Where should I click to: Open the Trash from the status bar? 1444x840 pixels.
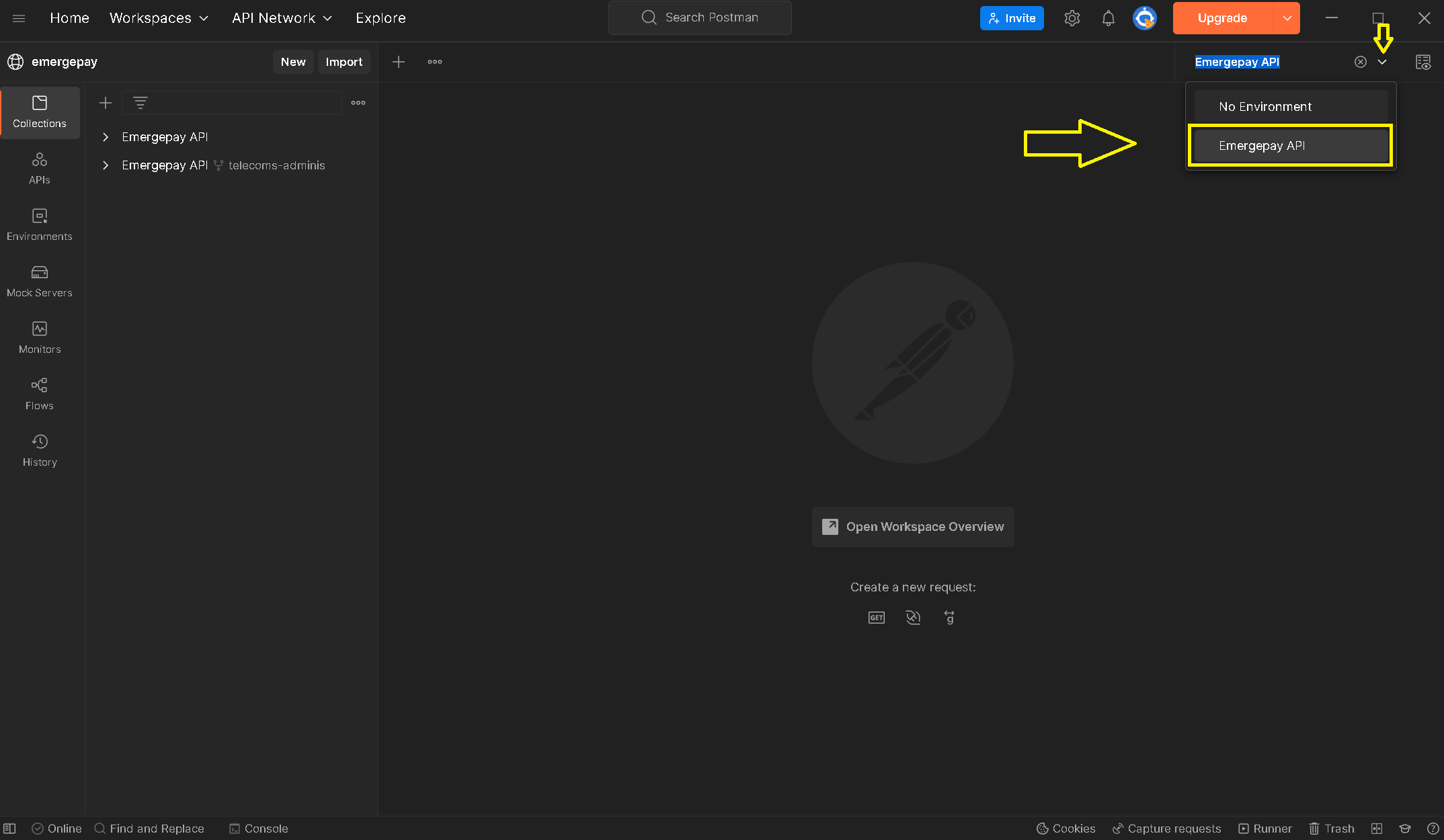pos(1332,829)
